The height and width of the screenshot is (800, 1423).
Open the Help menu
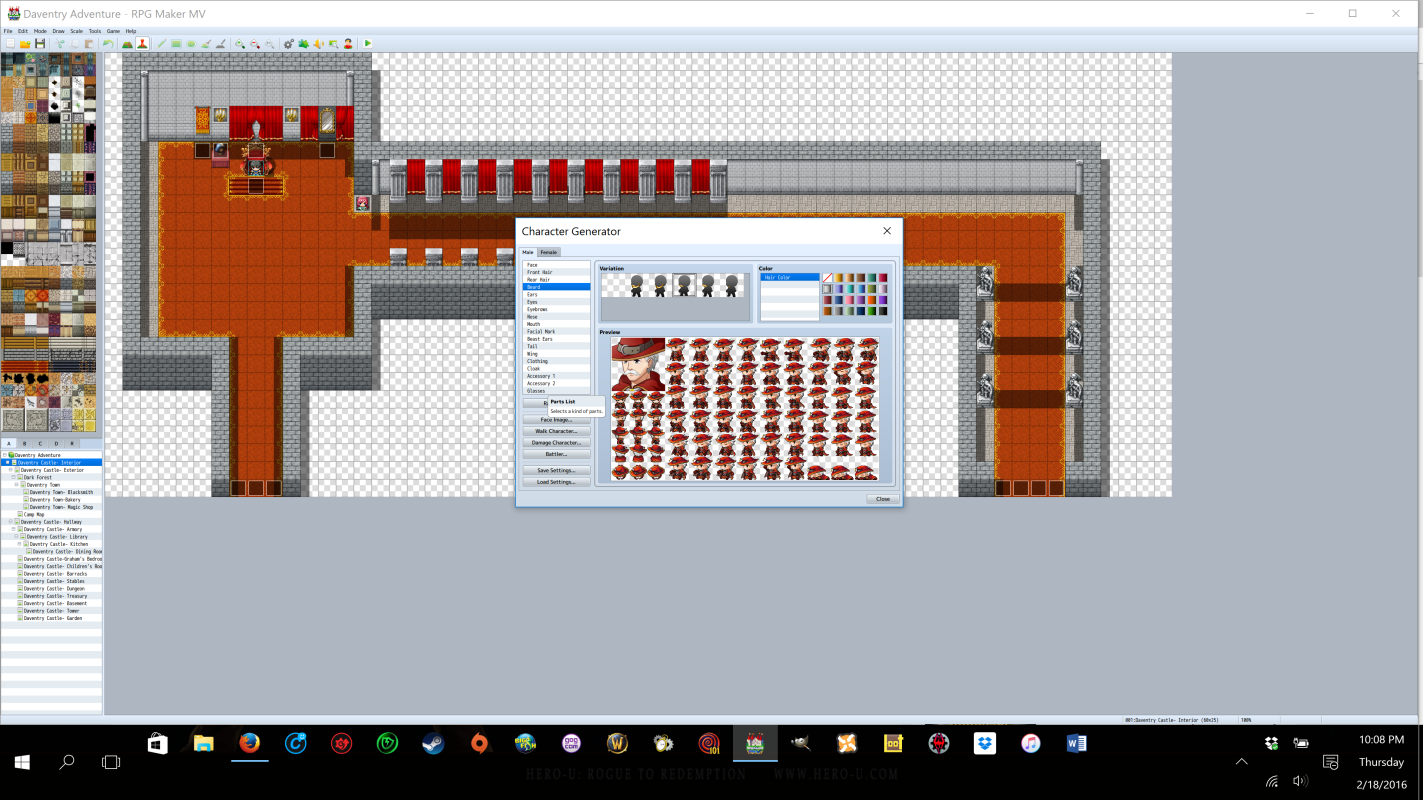click(x=131, y=31)
